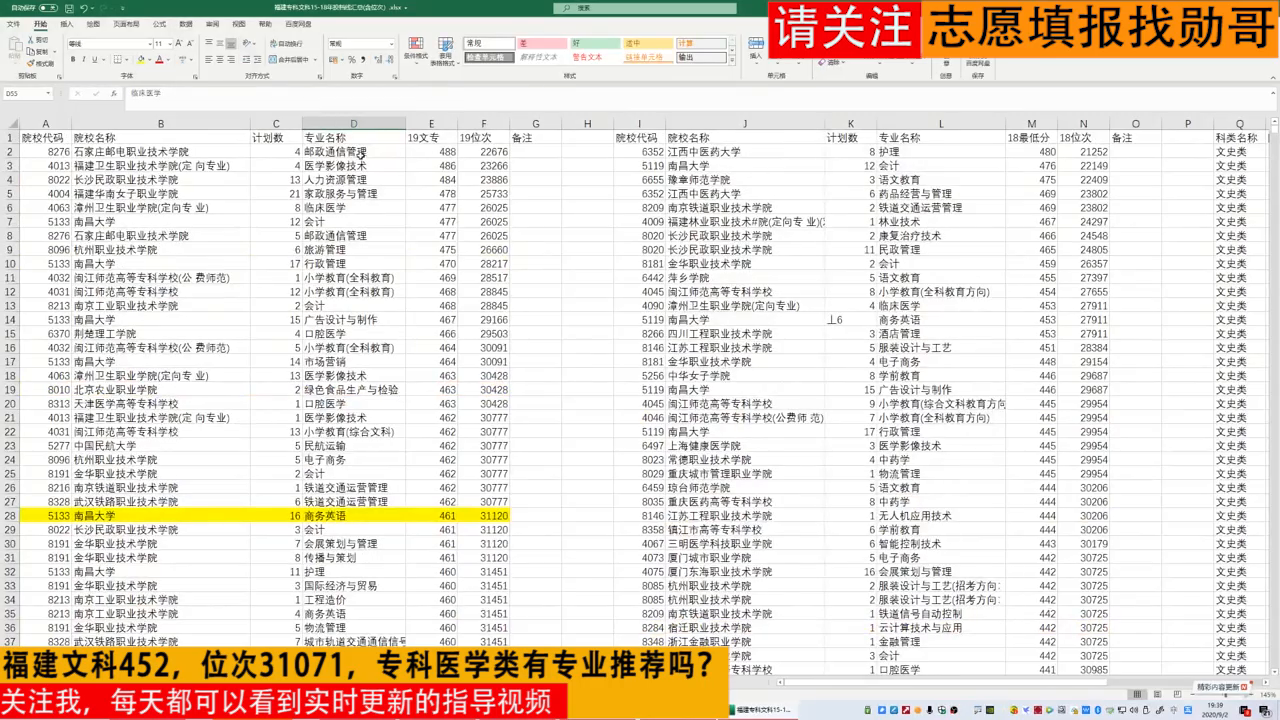Apply the 差 (Bad) cell style
This screenshot has width=1280, height=720.
[542, 43]
